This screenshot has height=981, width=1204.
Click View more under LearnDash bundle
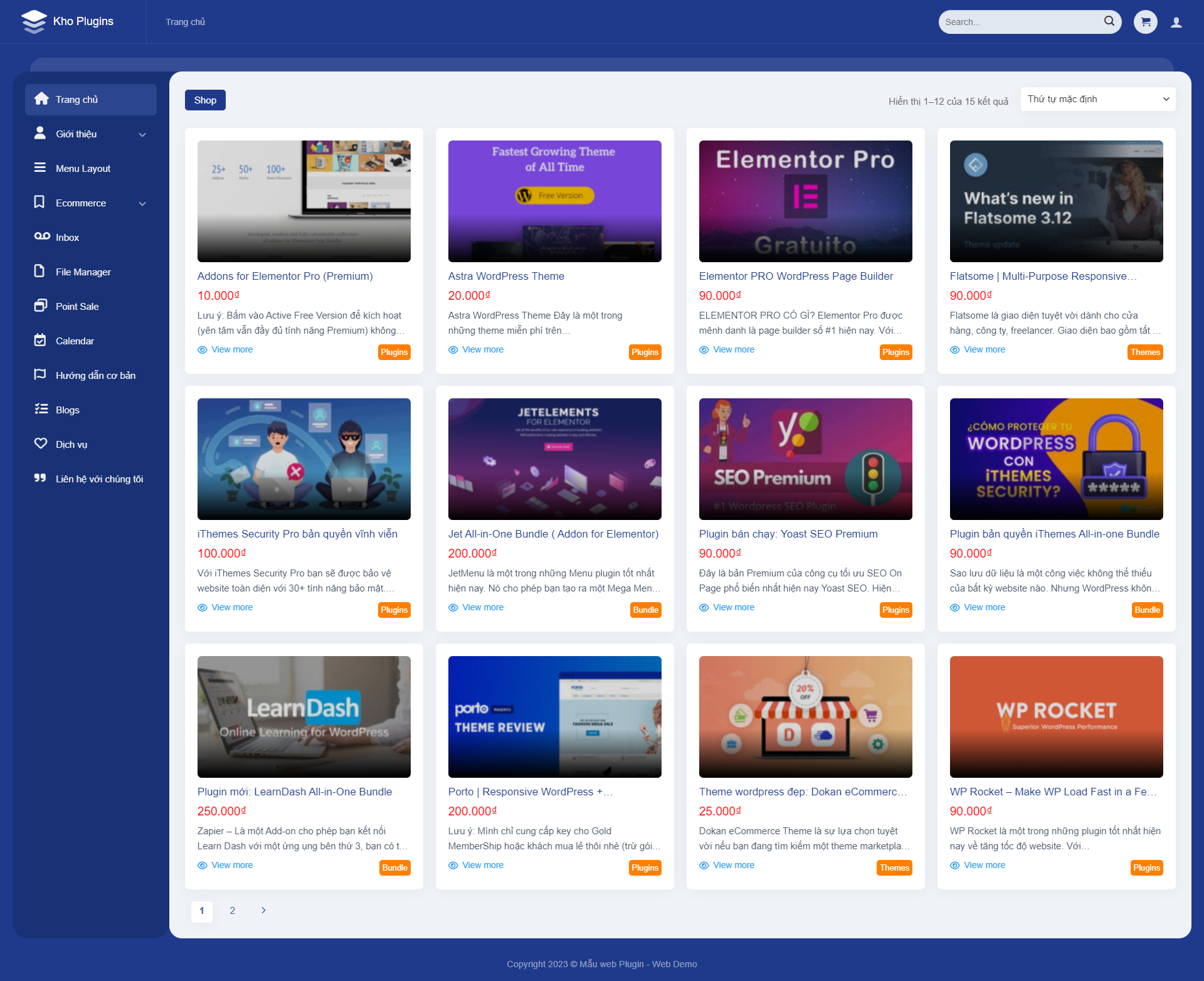point(232,865)
